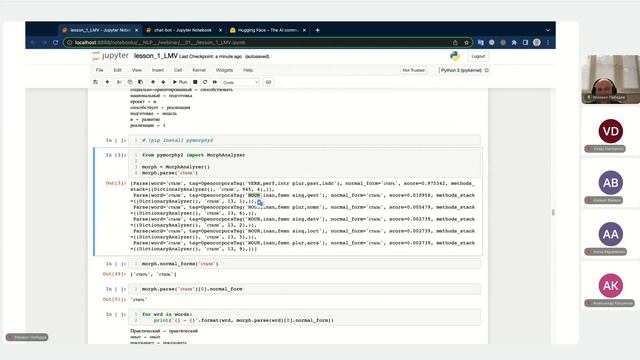Viewport: 640px width, 360px height.
Task: Close the chat-bot browser tab
Action: [220, 30]
